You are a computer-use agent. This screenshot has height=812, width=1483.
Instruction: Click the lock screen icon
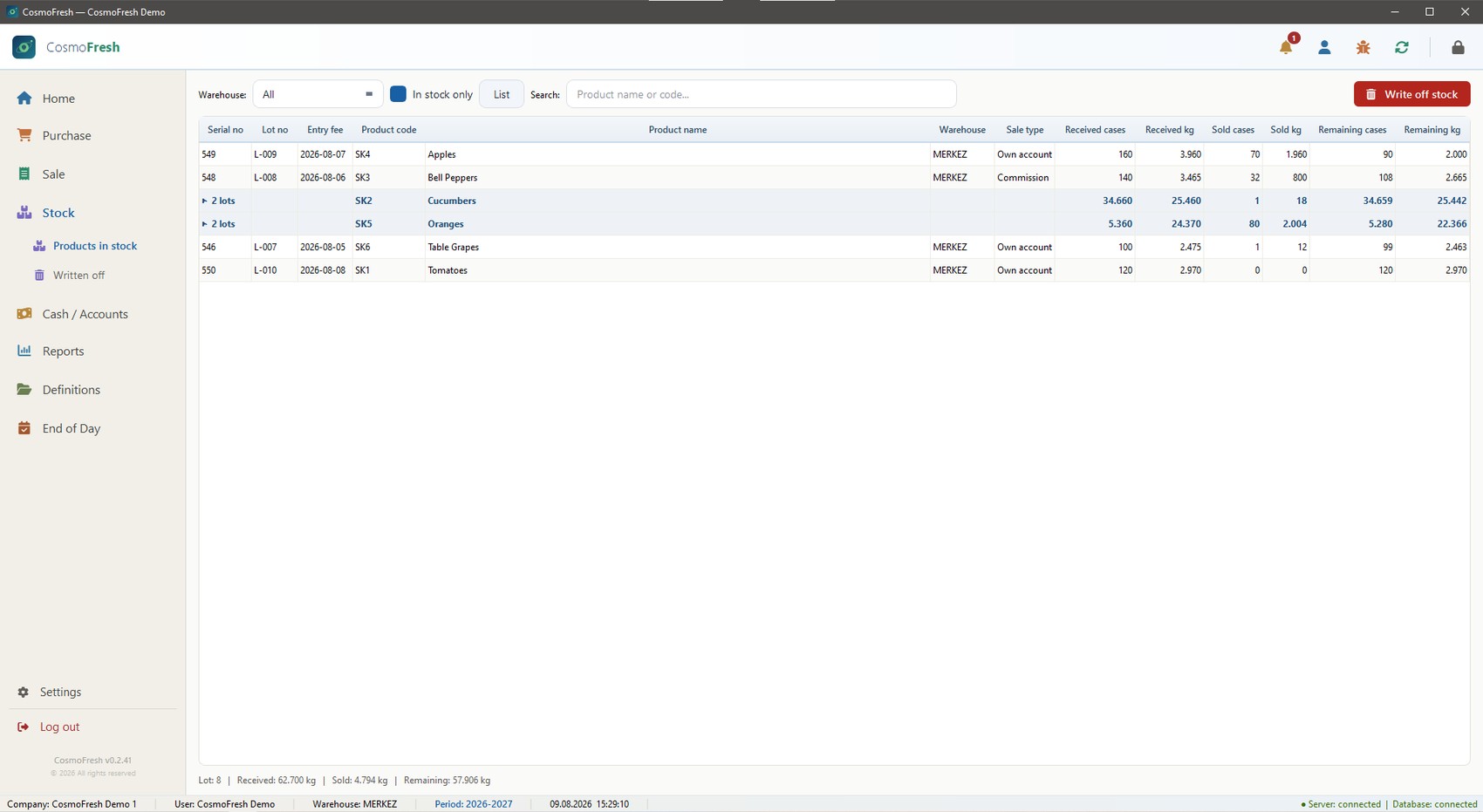pos(1458,47)
